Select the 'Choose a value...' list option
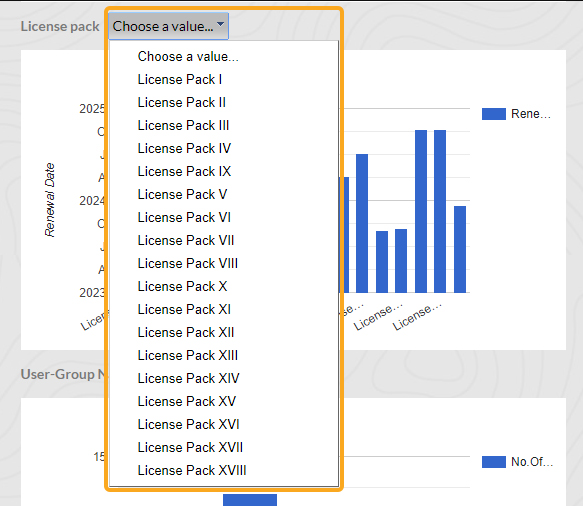Image resolution: width=583 pixels, height=506 pixels. point(224,57)
